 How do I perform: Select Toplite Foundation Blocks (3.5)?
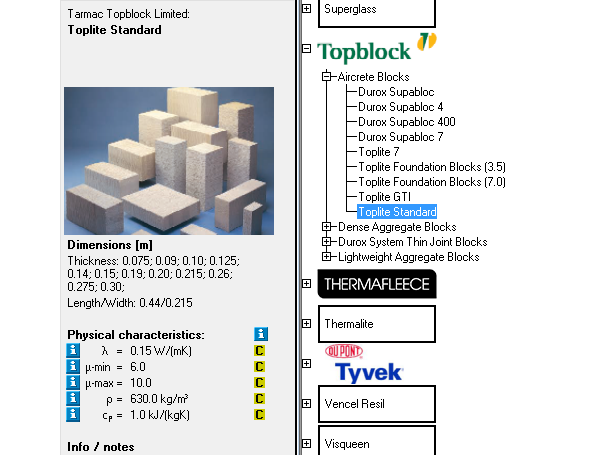432,167
